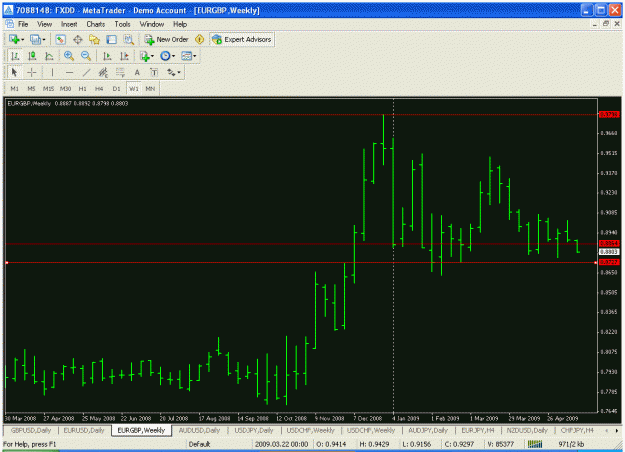Zoom out on the chart
The width and height of the screenshot is (625, 452).
tap(86, 56)
